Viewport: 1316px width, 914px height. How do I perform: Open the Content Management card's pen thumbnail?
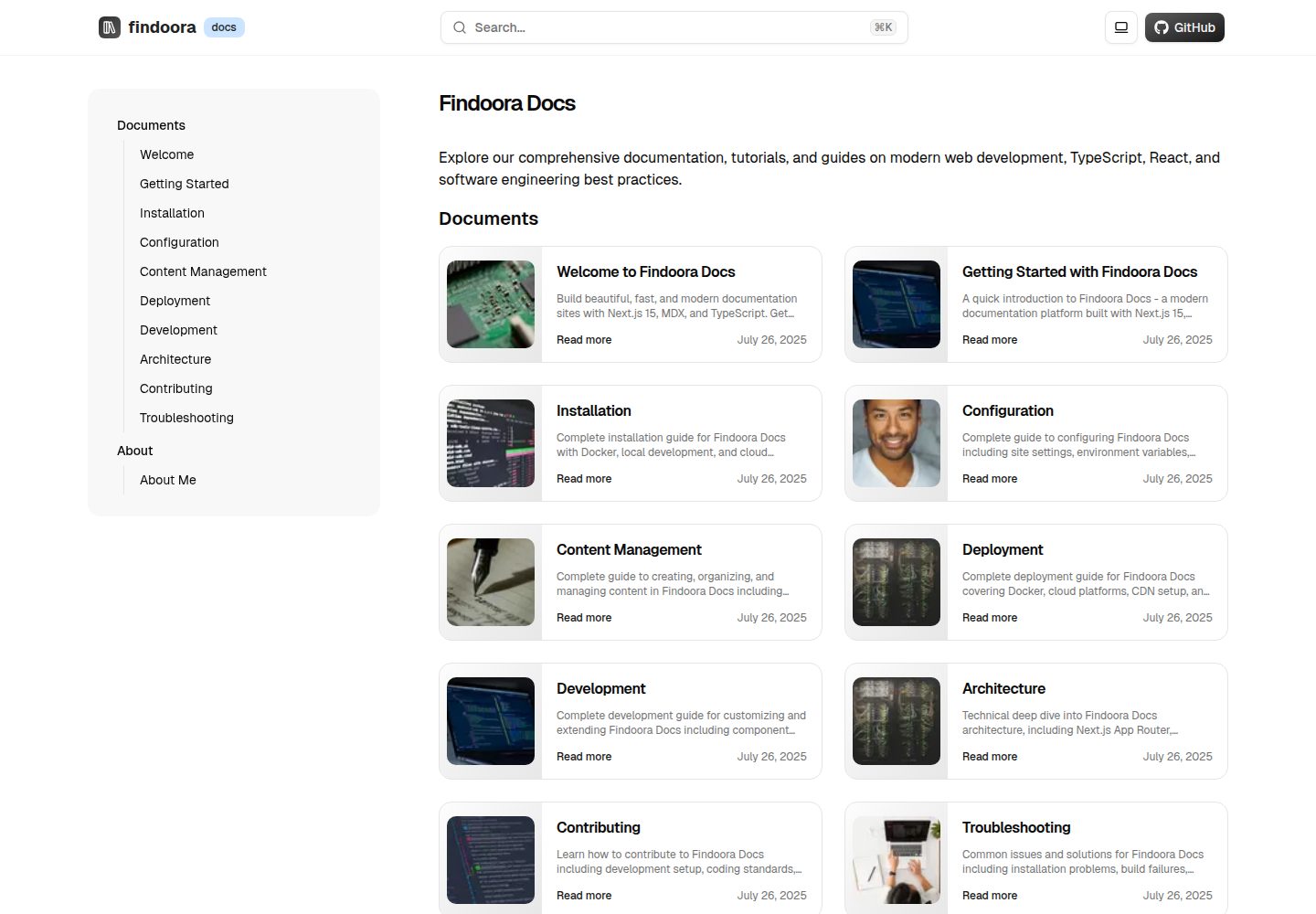tap(491, 582)
